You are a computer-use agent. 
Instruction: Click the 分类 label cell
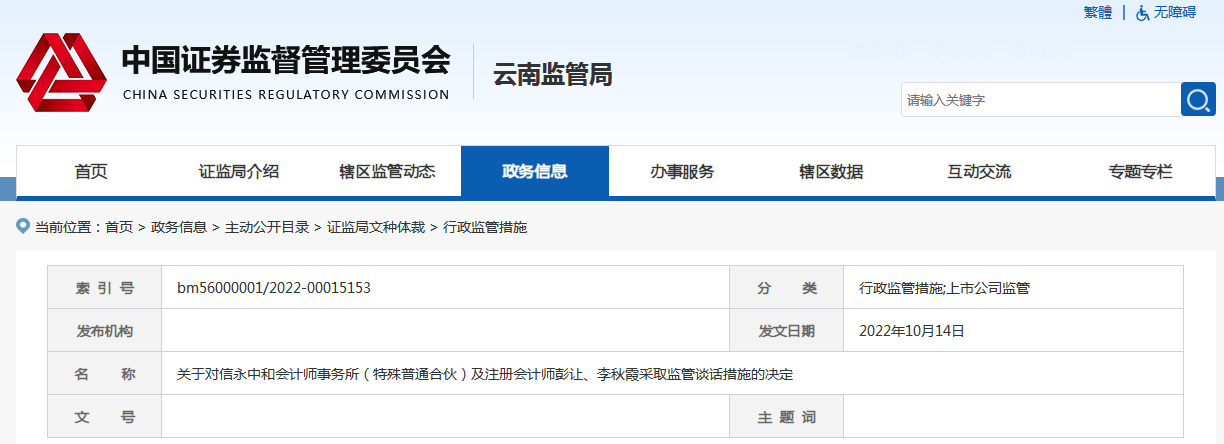point(787,288)
